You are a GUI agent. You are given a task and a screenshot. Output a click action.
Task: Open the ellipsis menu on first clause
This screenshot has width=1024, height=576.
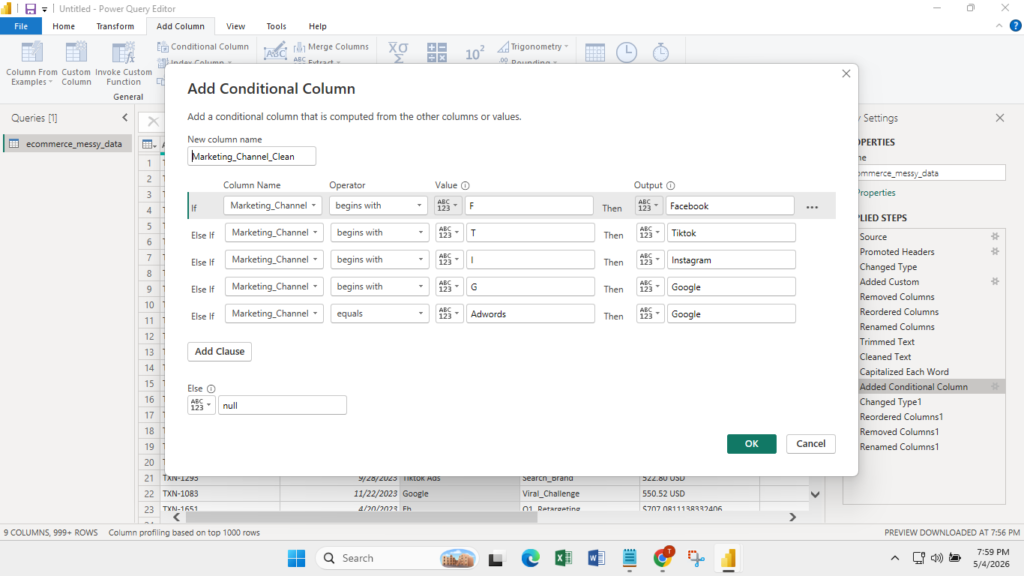812,207
